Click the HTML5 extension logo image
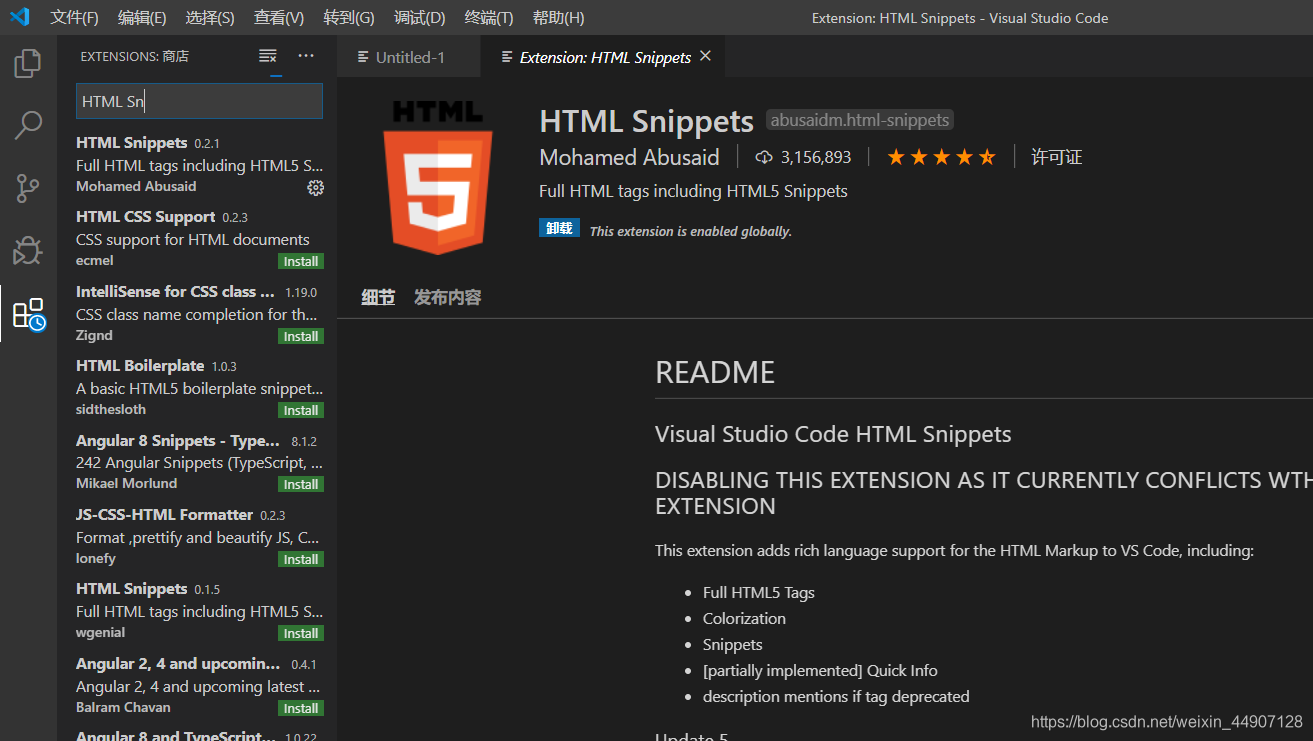The height and width of the screenshot is (741, 1313). point(438,177)
